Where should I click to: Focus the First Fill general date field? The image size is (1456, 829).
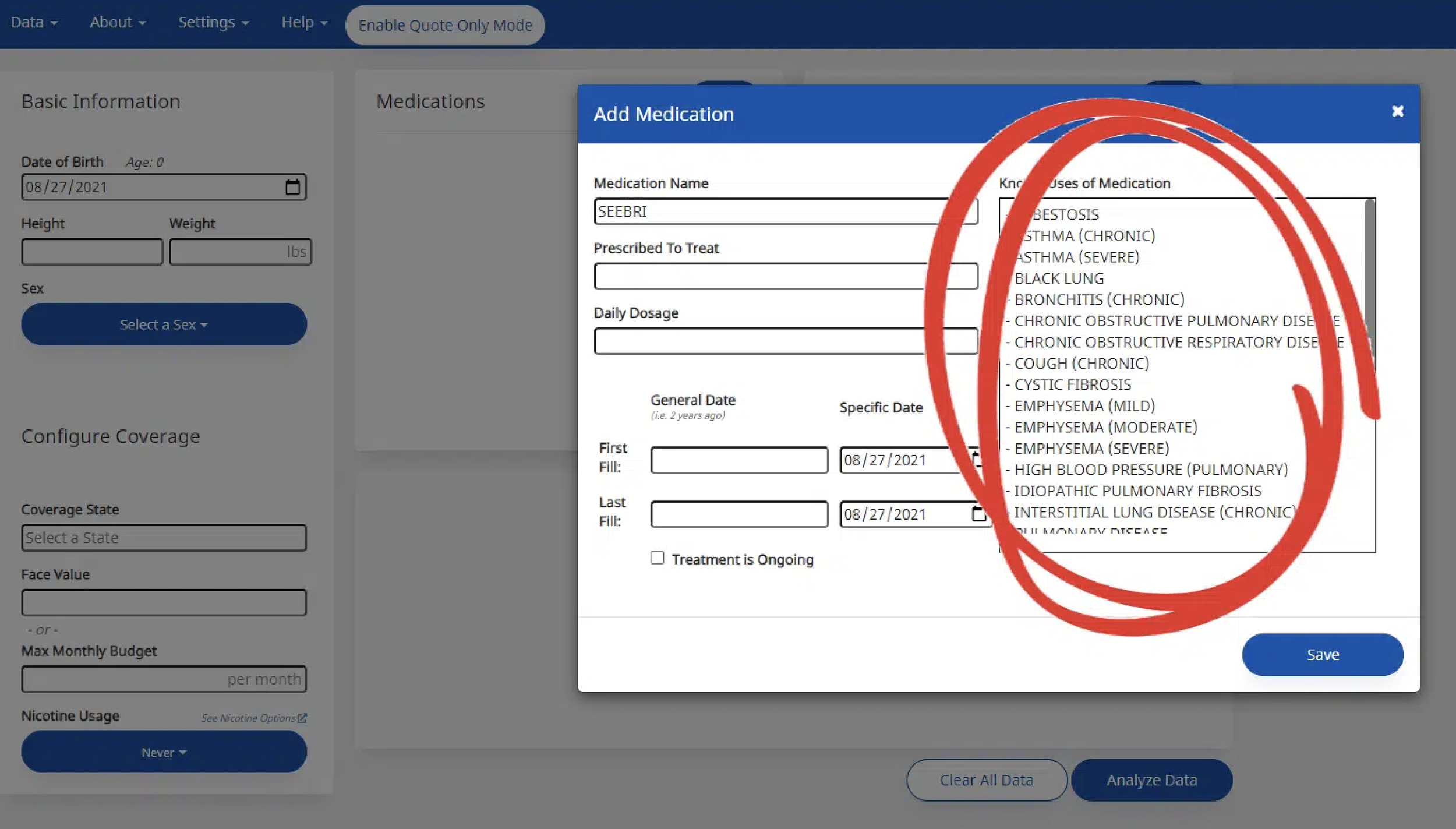(738, 460)
